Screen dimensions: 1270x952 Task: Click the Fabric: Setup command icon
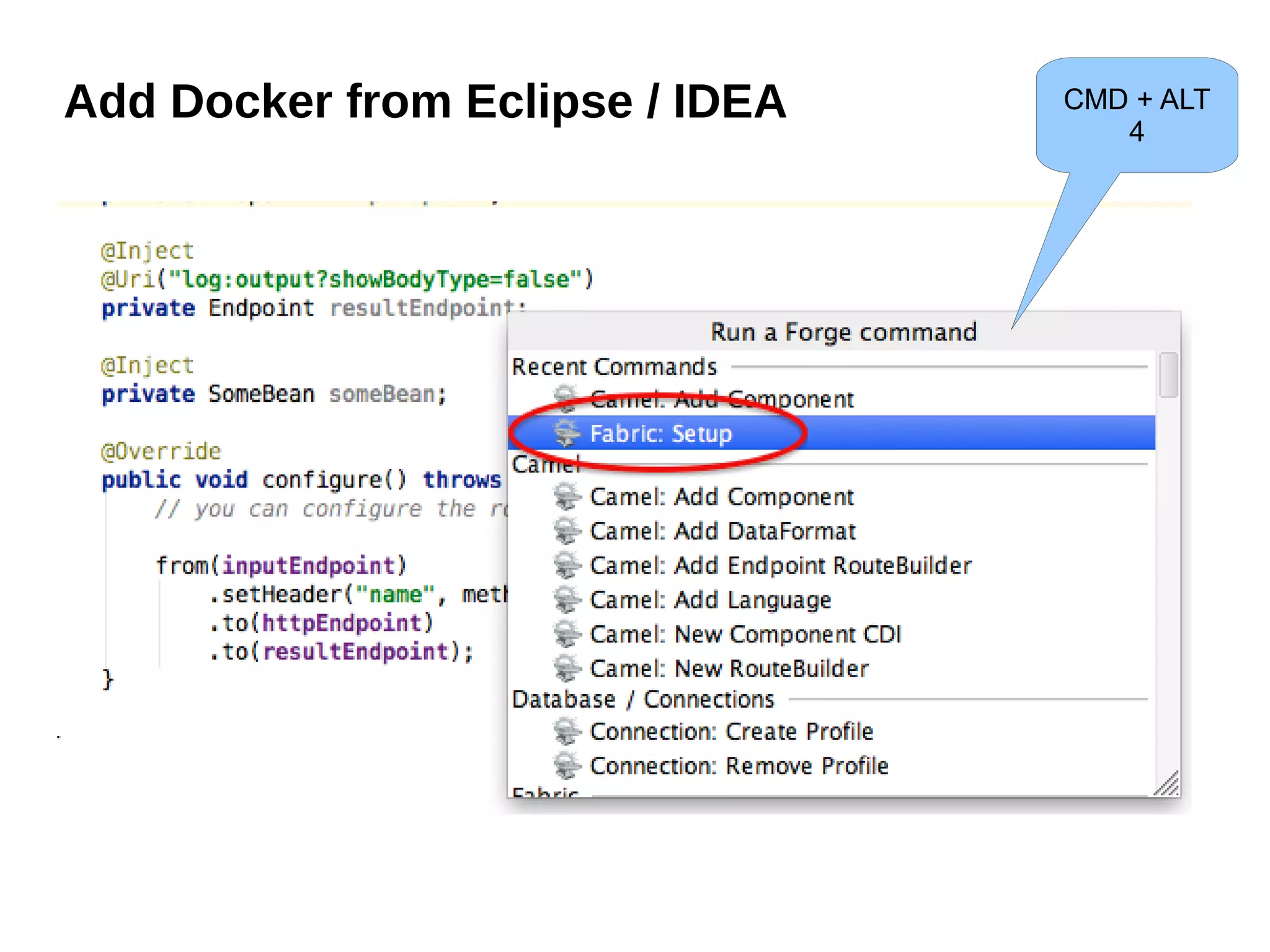566,432
